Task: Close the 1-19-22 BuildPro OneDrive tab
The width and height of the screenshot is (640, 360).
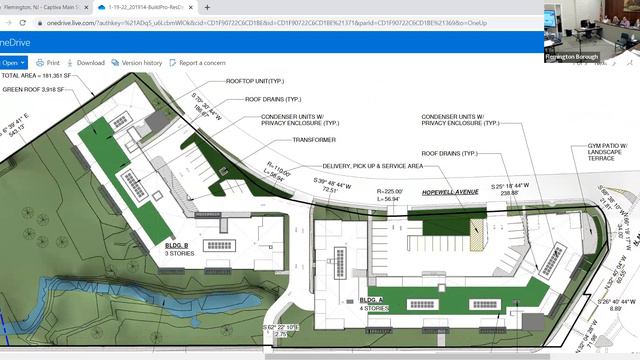Action: point(191,7)
